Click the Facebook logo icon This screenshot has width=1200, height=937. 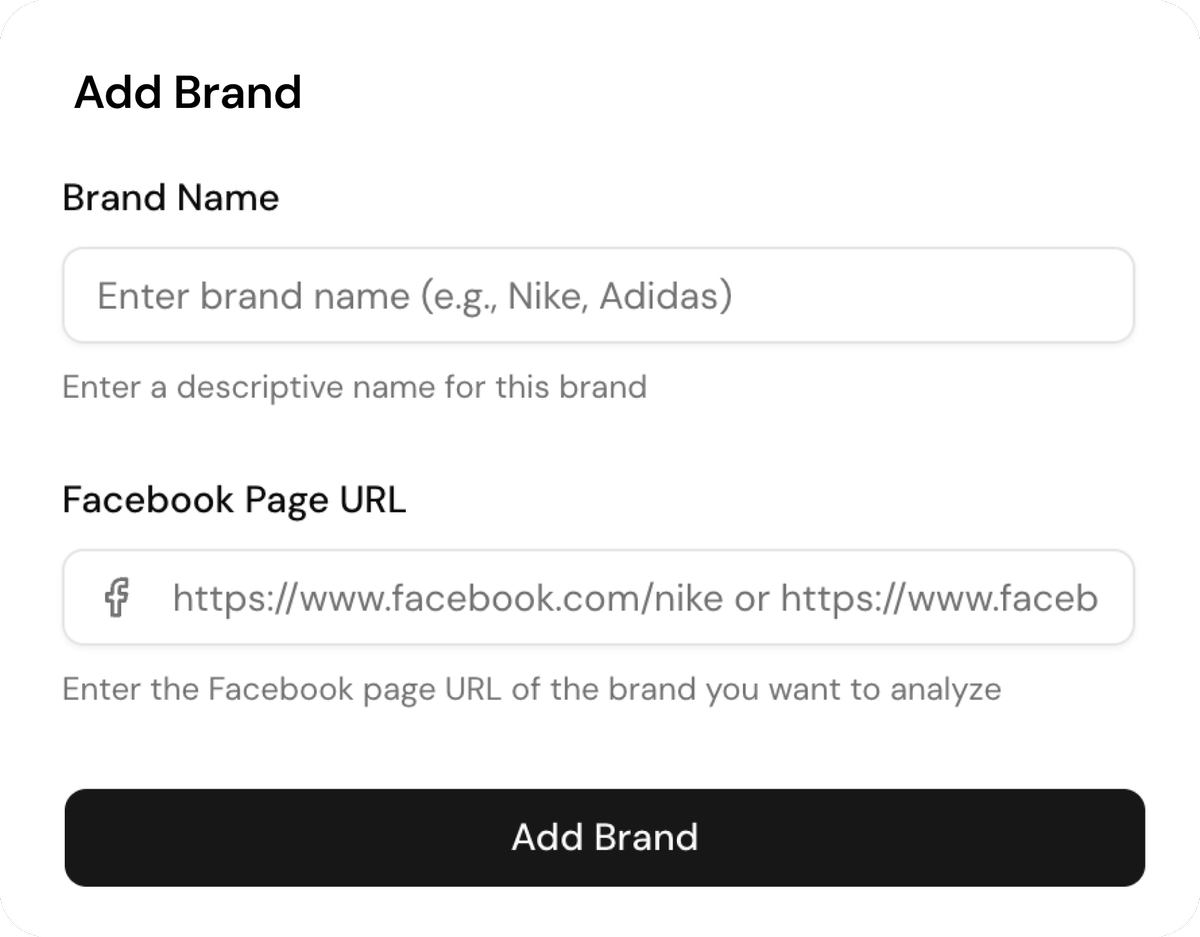(118, 598)
